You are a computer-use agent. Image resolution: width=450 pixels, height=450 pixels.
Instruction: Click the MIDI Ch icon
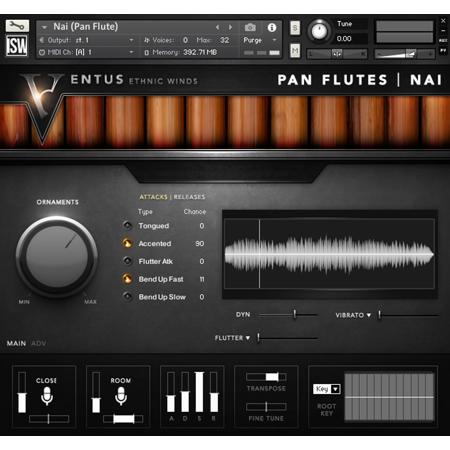coord(42,52)
